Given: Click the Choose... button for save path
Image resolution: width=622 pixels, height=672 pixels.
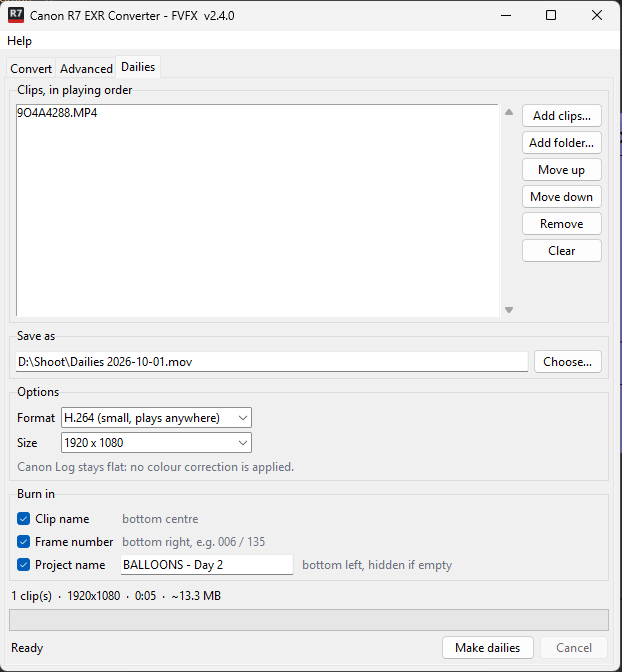Looking at the screenshot, I should [x=568, y=362].
